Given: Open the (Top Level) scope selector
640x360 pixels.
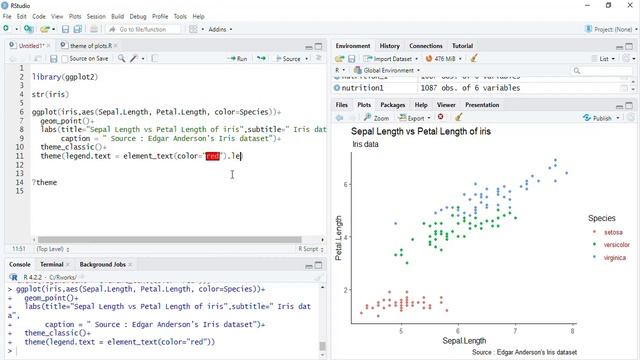Looking at the screenshot, I should click(53, 249).
